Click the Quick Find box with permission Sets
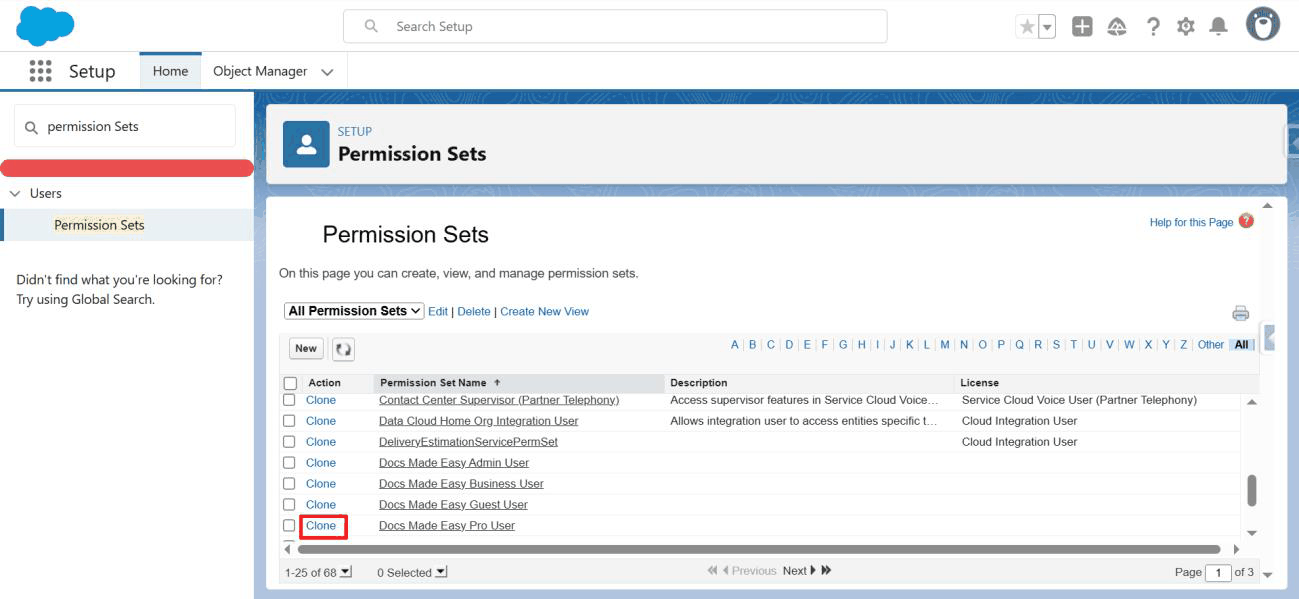 coord(125,126)
